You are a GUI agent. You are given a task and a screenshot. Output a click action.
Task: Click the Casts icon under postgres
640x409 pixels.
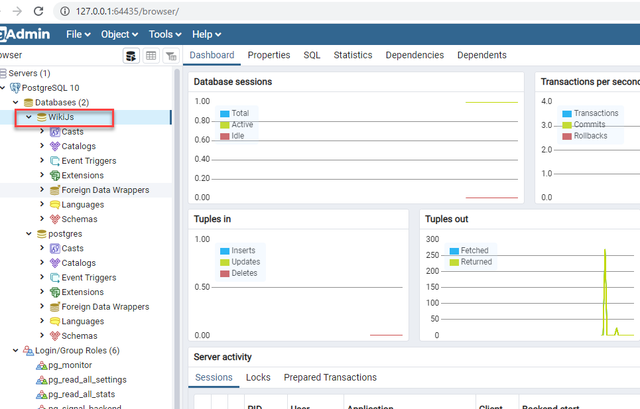(x=55, y=248)
